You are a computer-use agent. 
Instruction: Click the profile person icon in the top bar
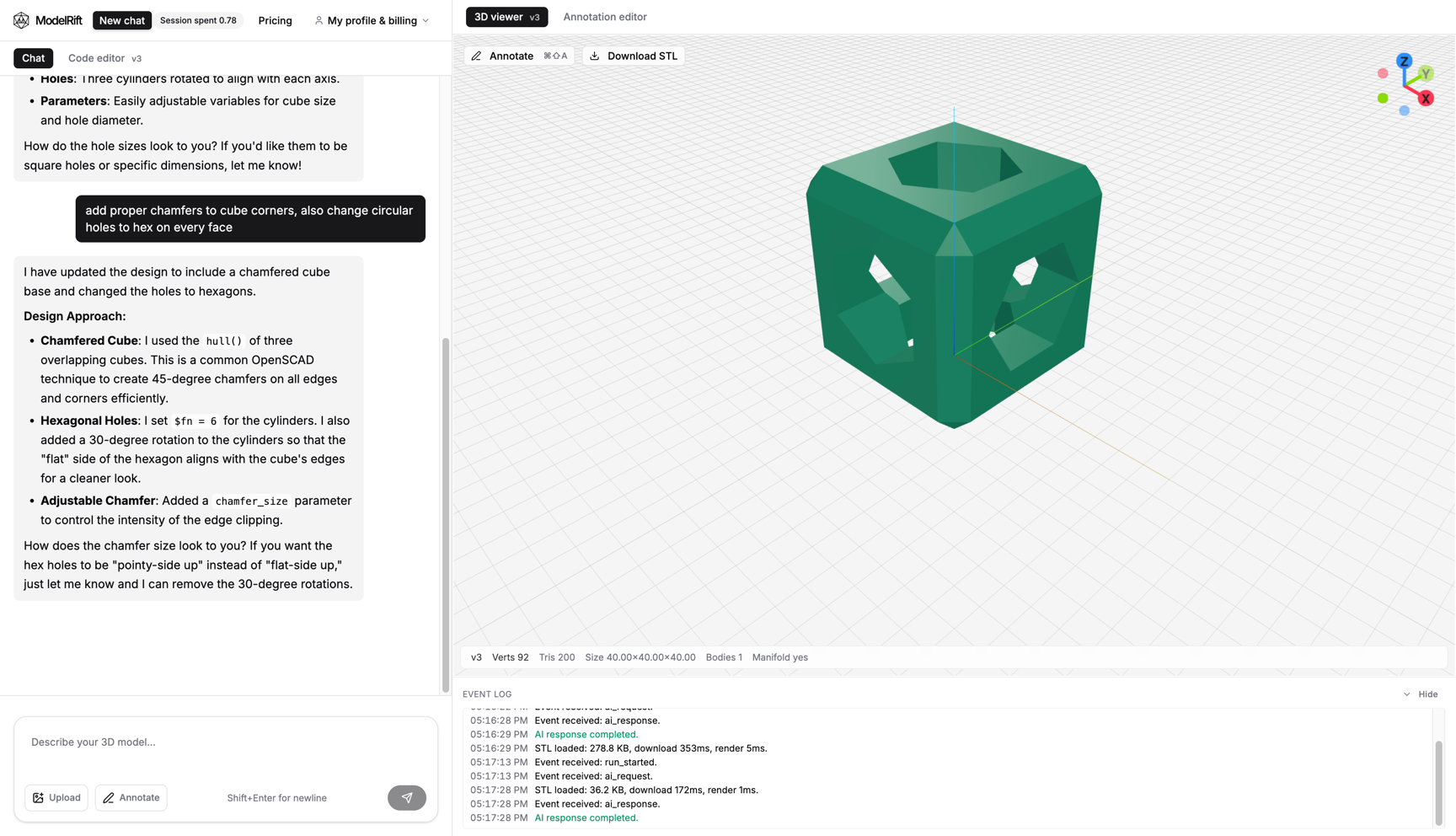coord(318,20)
